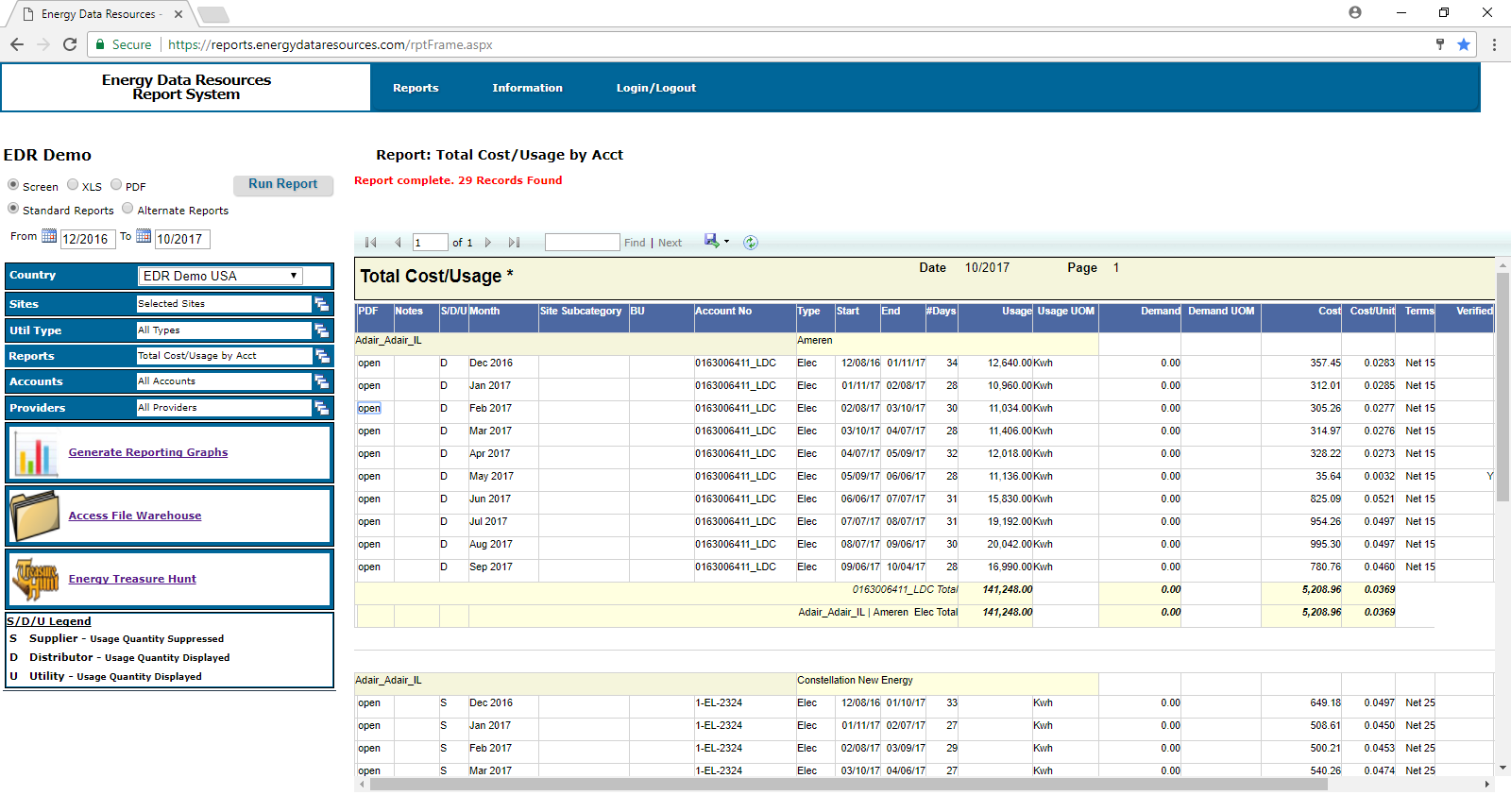Open the Information menu
The image size is (1511, 812).
point(527,88)
